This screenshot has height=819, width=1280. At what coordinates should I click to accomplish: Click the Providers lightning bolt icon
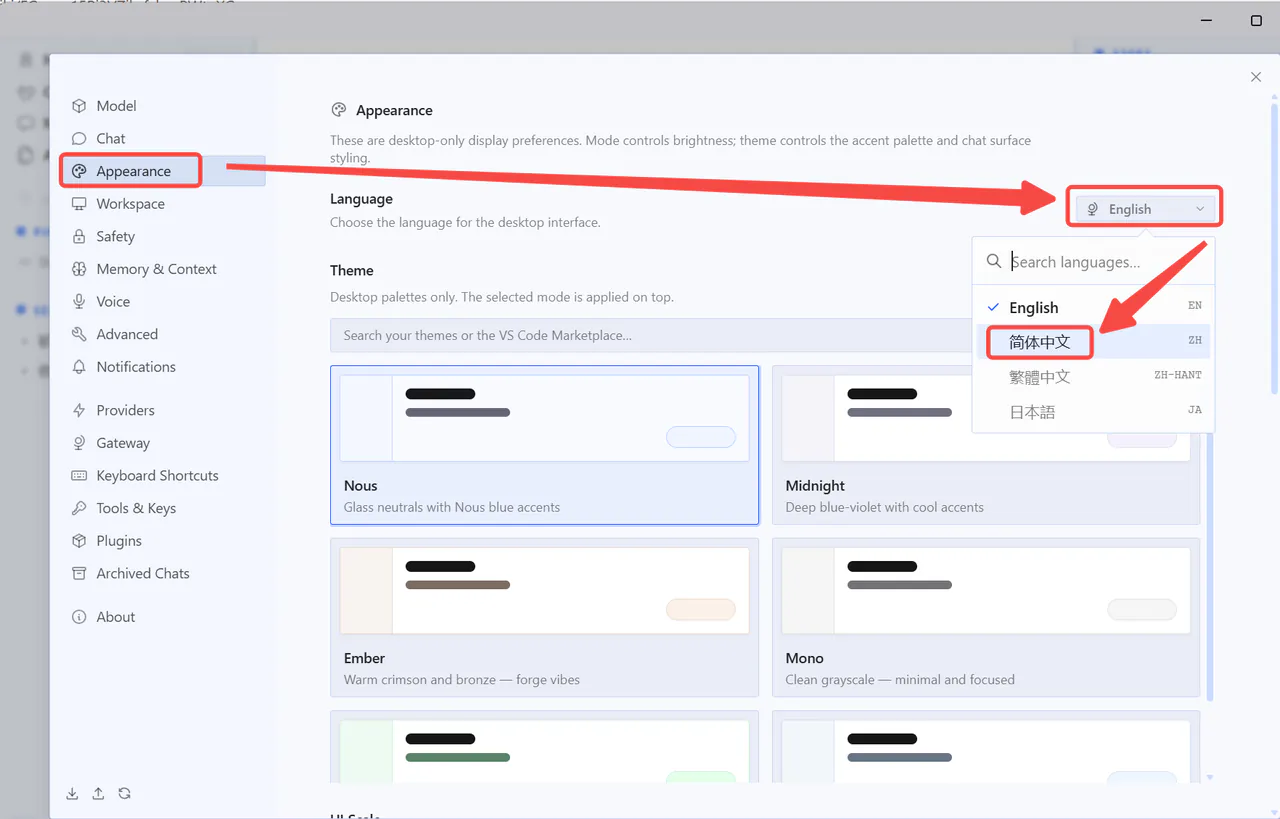click(x=79, y=411)
